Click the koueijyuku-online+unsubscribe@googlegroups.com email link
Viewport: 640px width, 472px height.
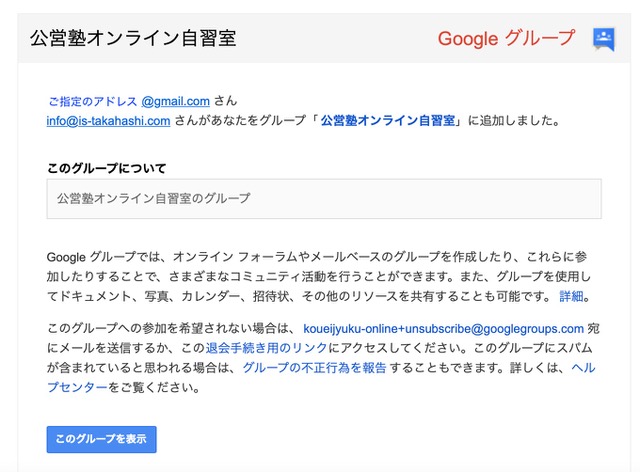(443, 329)
